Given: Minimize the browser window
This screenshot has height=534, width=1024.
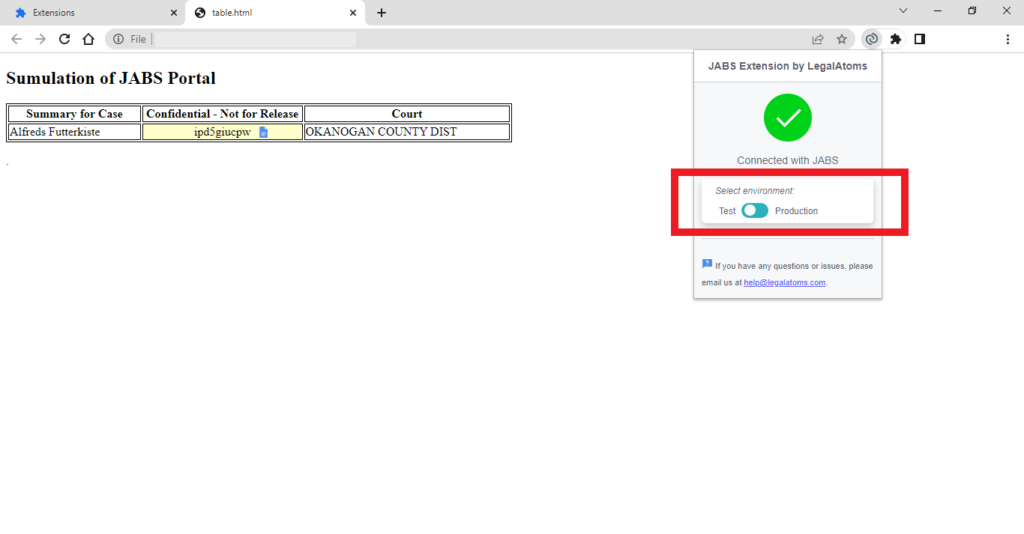Looking at the screenshot, I should [x=938, y=11].
